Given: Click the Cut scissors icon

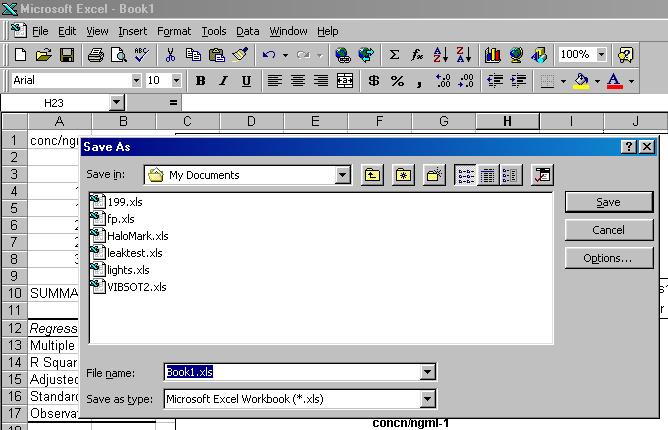Looking at the screenshot, I should 170,55.
